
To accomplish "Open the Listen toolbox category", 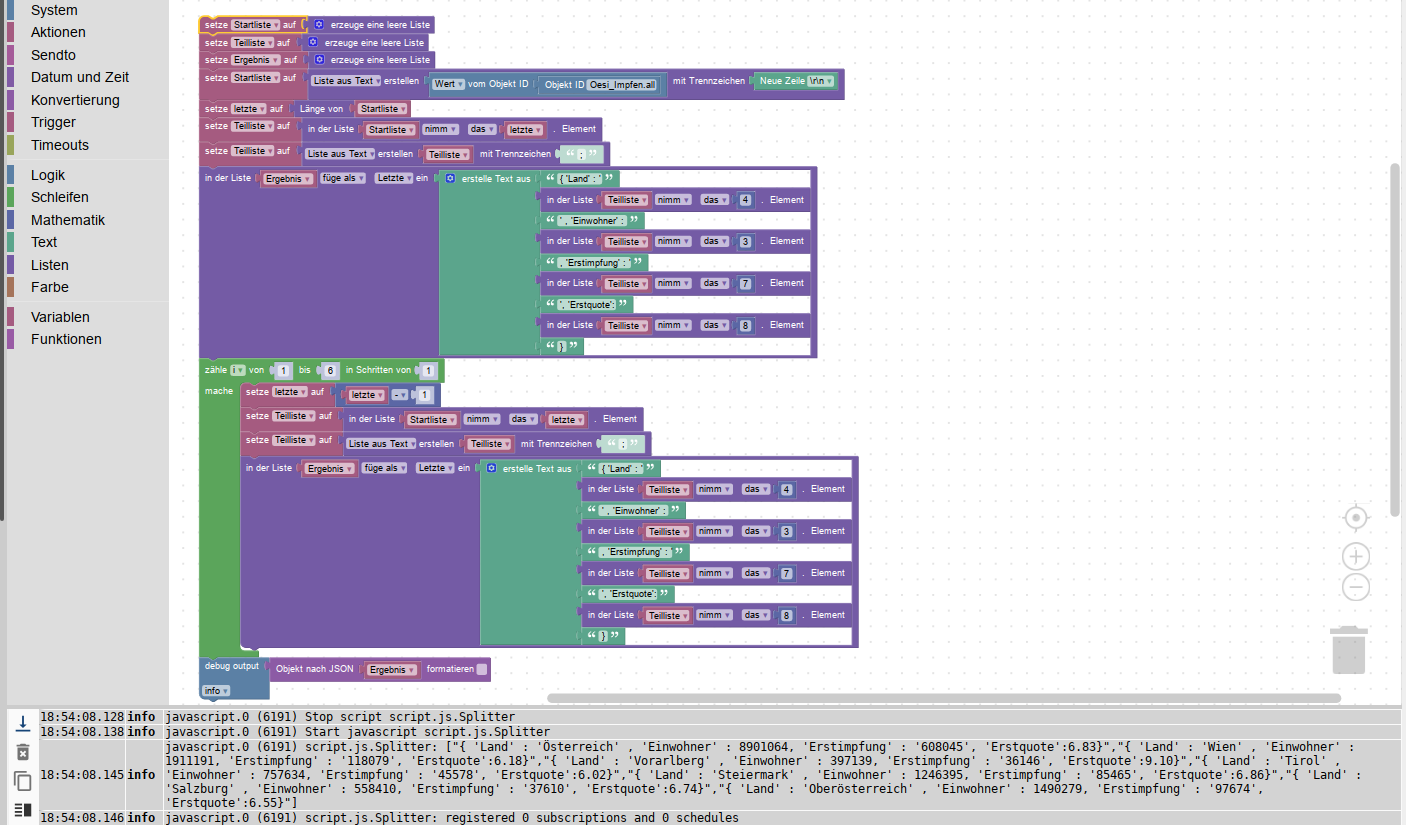I will click(x=50, y=265).
